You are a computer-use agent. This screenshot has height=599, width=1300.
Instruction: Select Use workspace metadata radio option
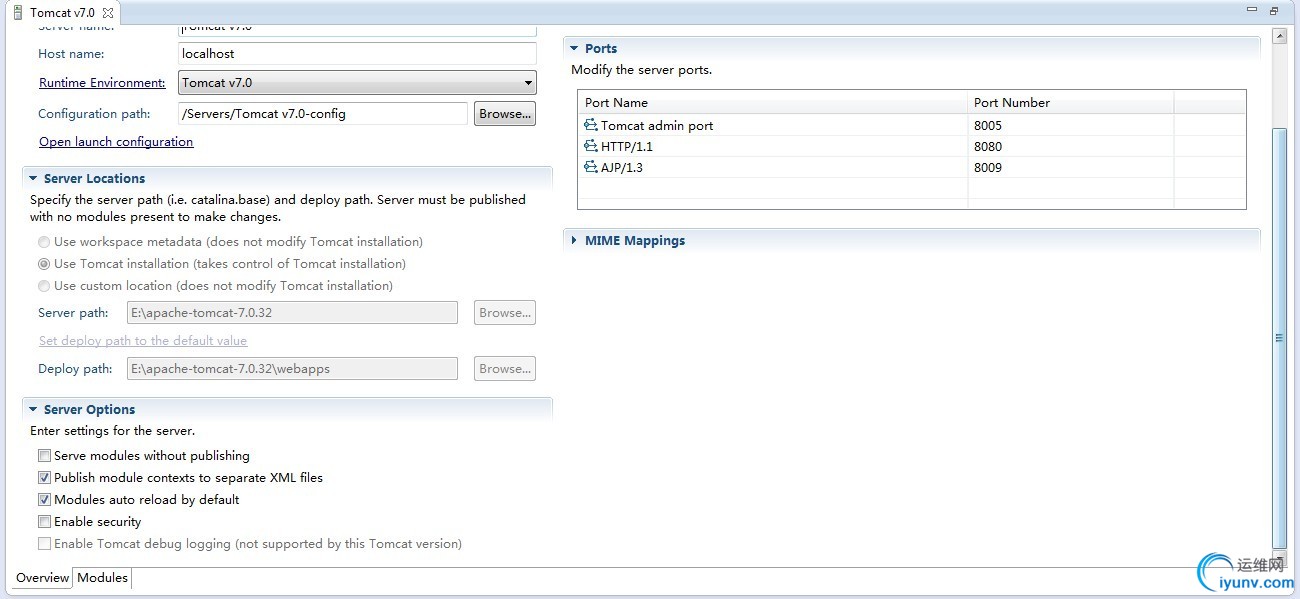click(44, 242)
